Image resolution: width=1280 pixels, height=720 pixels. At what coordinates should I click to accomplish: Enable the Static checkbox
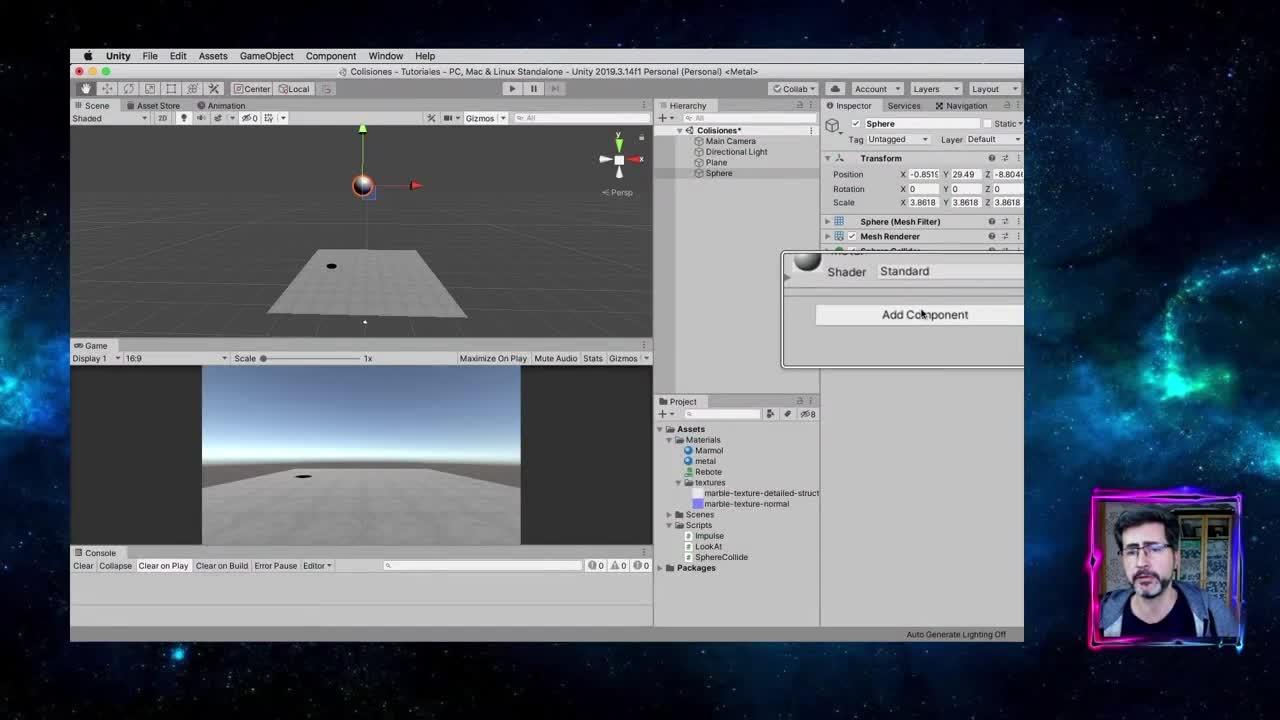click(987, 124)
